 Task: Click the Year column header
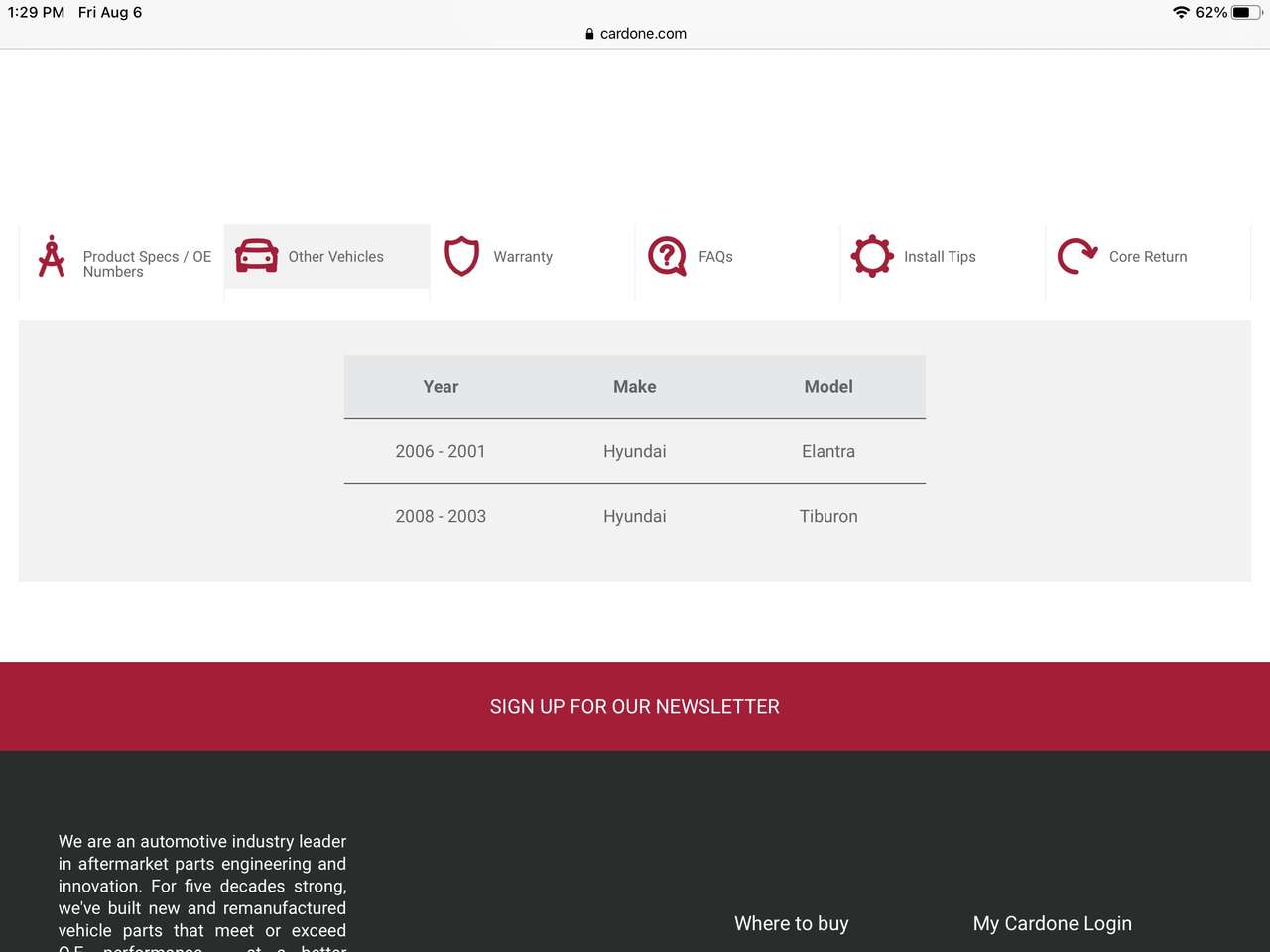pos(441,387)
